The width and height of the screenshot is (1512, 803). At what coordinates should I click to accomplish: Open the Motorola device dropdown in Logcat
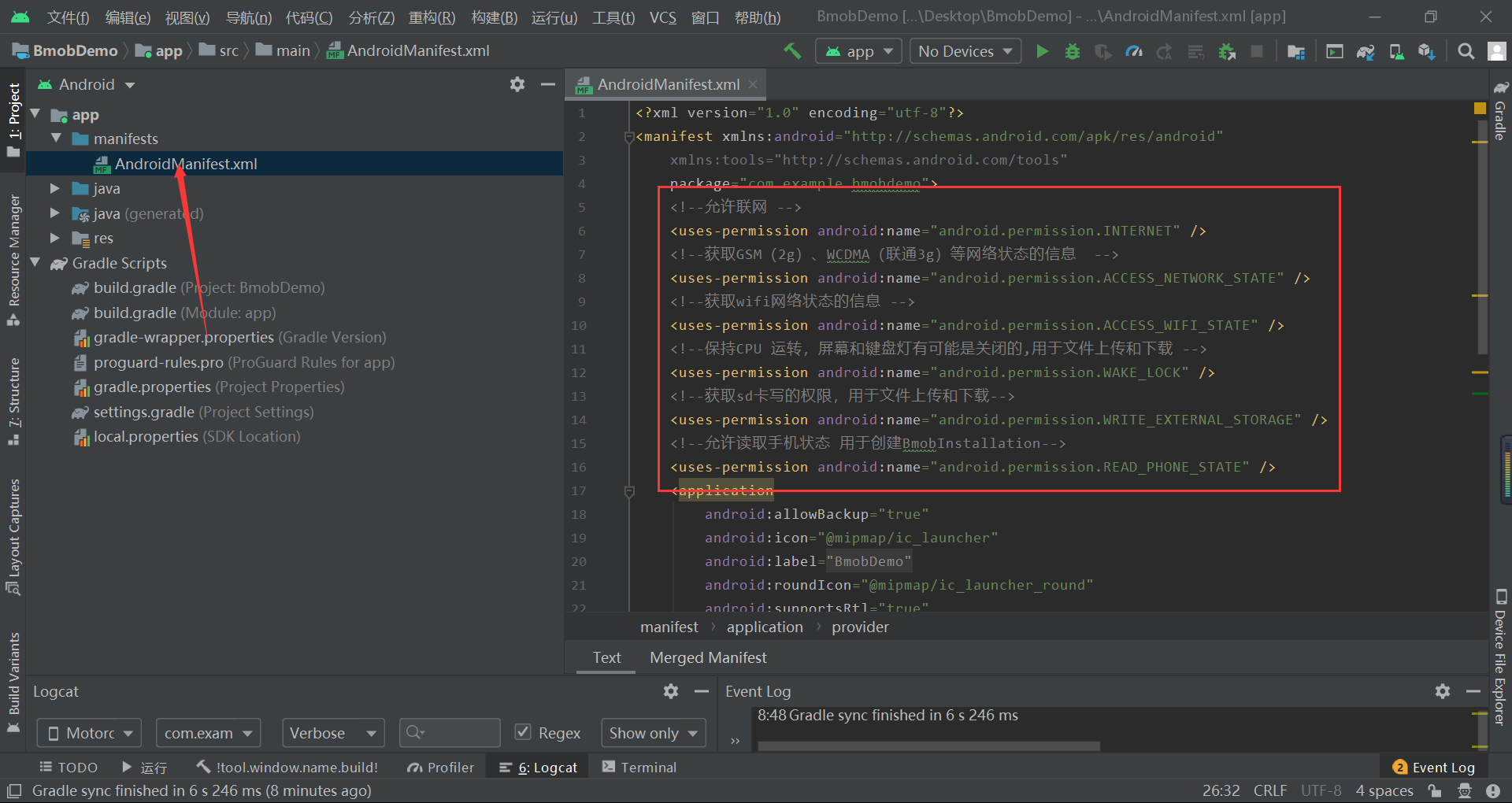point(90,733)
